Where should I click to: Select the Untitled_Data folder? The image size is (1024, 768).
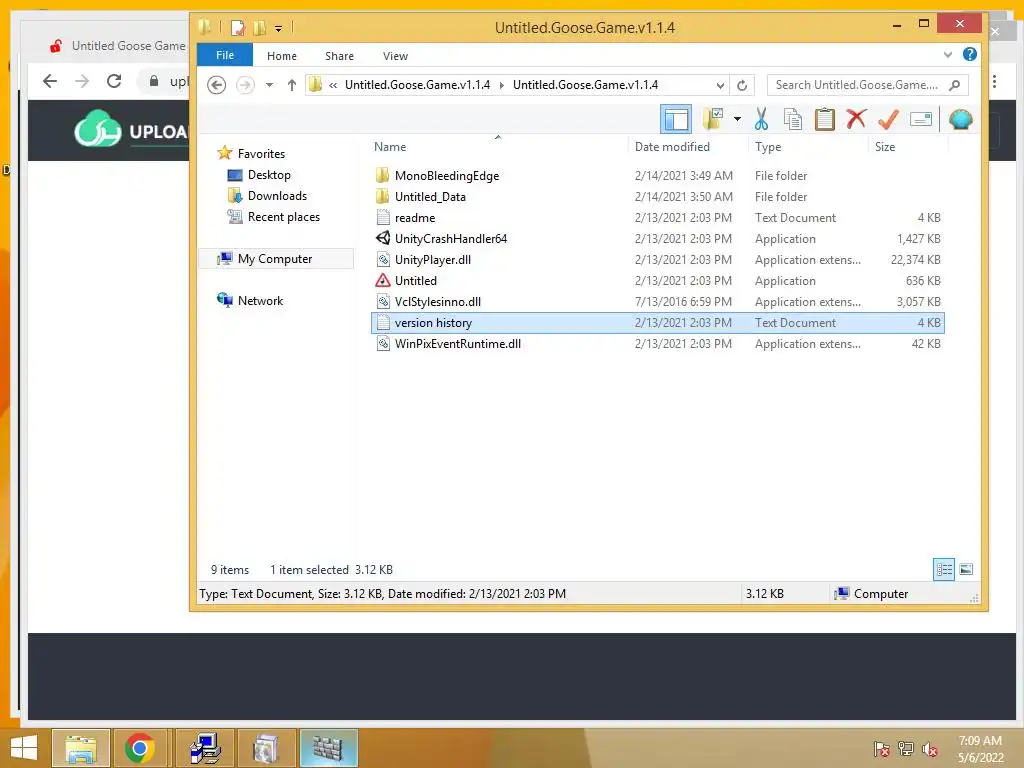point(430,197)
